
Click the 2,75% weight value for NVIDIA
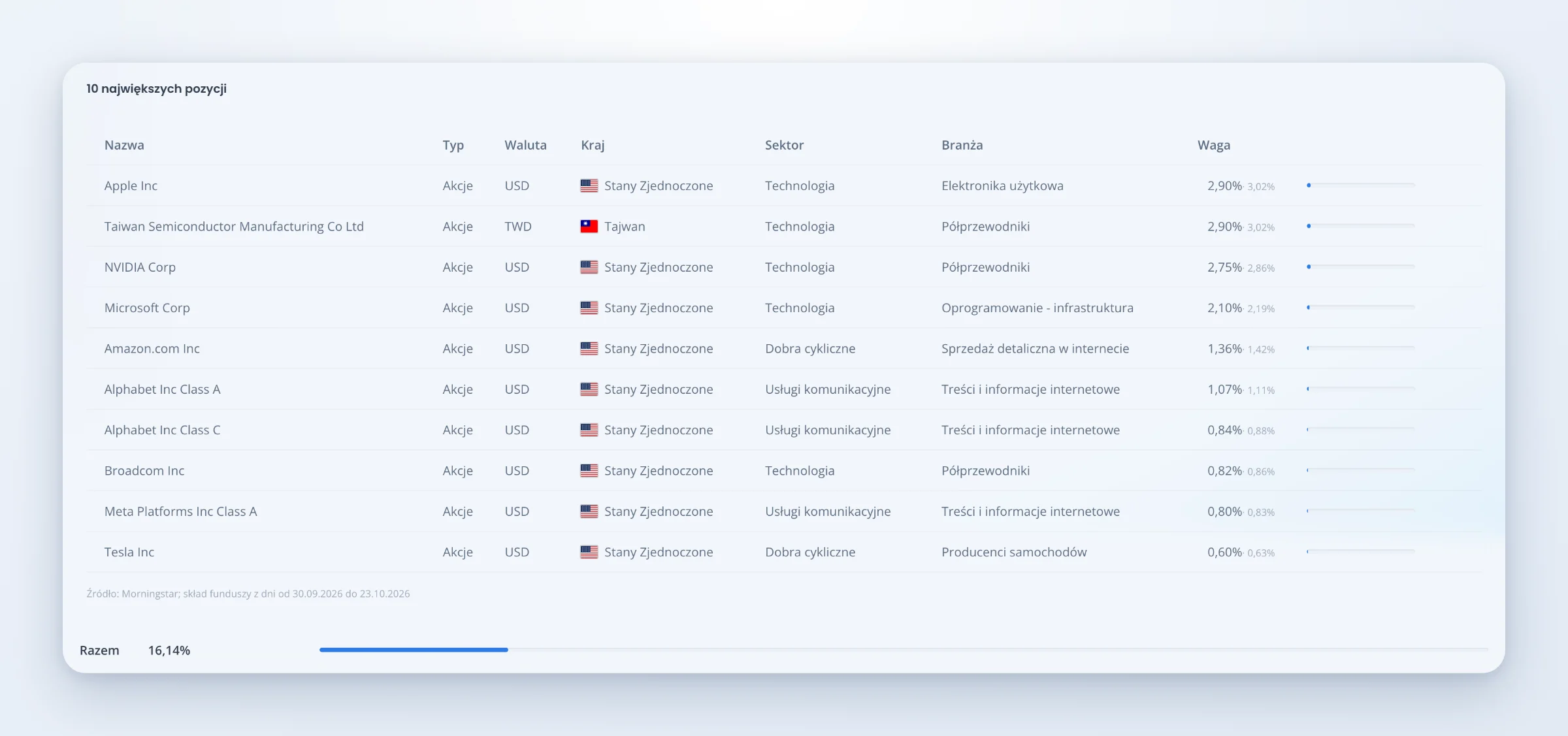(1224, 267)
